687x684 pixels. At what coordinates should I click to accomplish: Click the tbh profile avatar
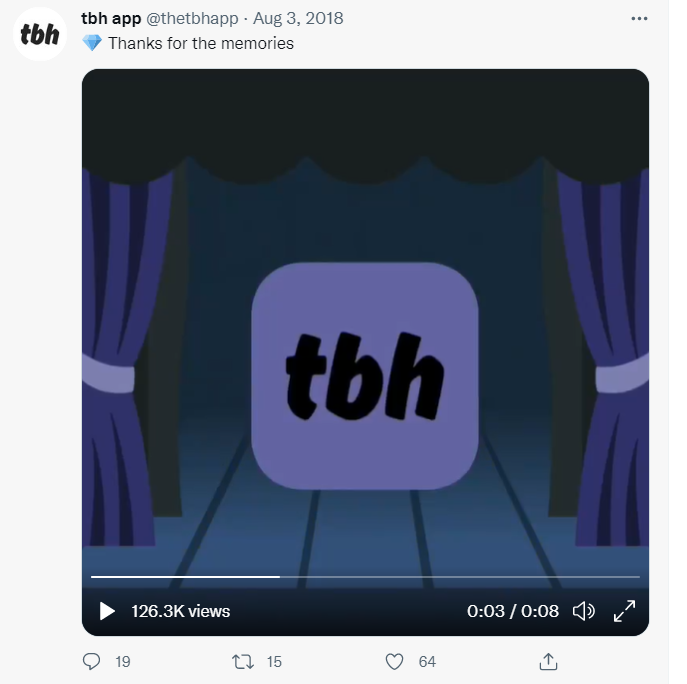[40, 34]
